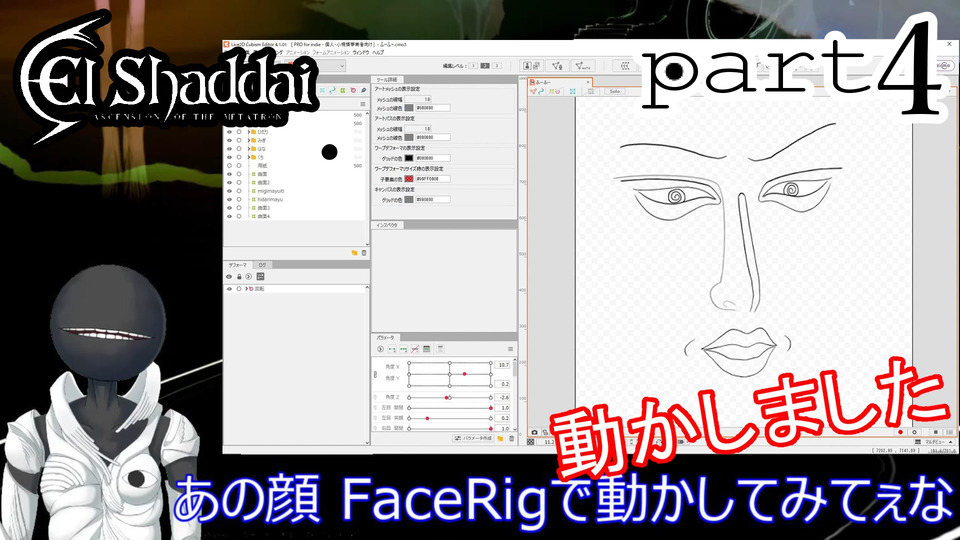Click the red rotation deformer icon

353,90
